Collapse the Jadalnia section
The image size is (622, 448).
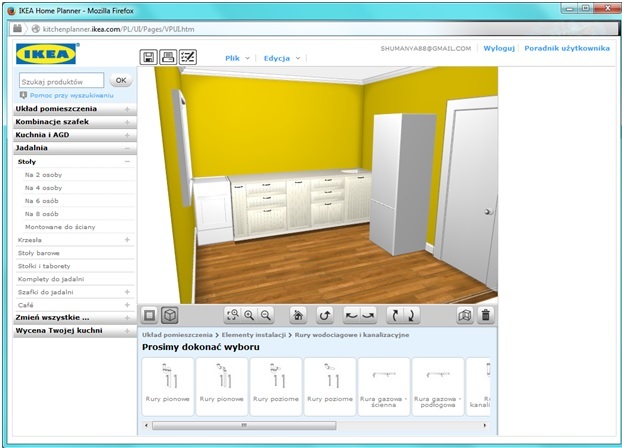pos(127,148)
